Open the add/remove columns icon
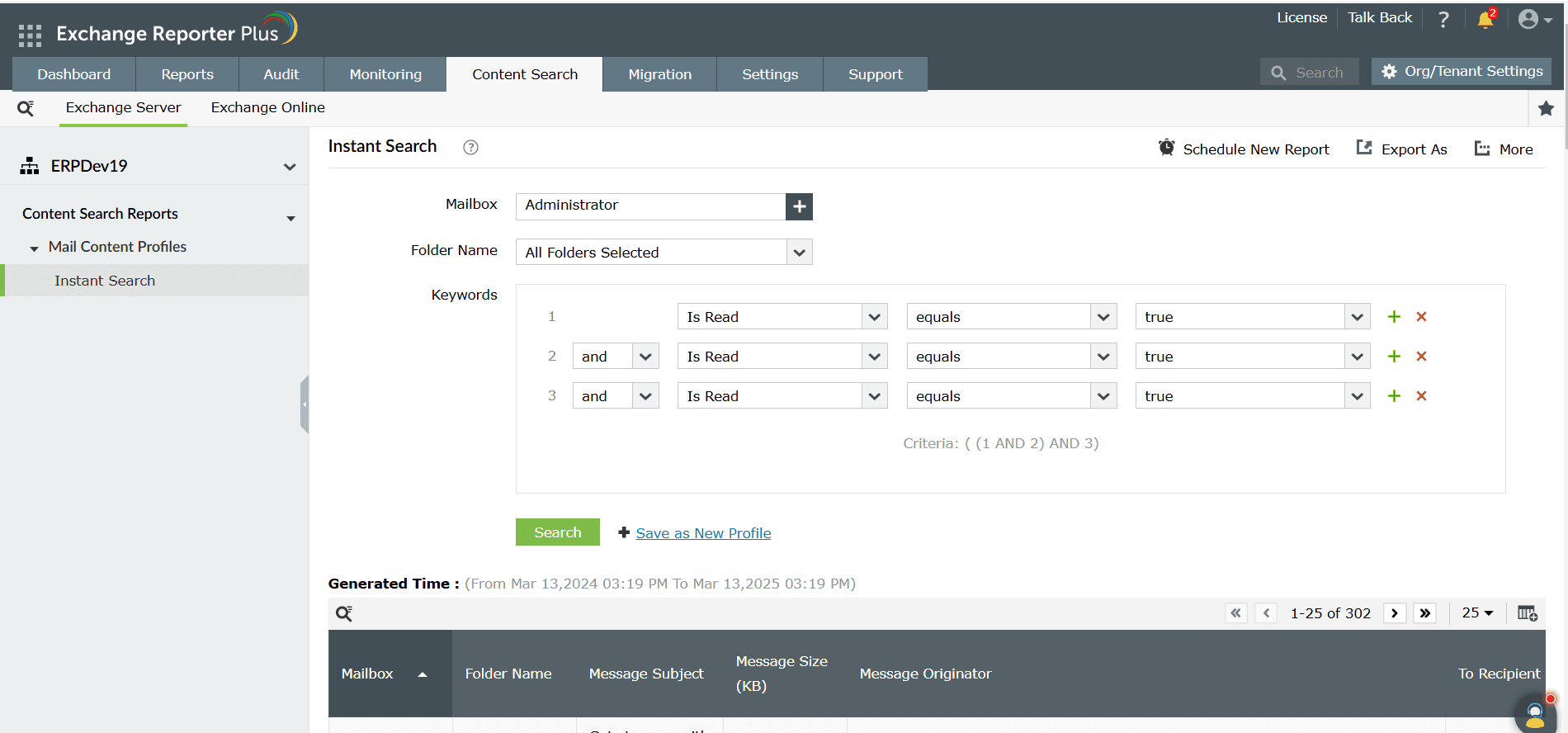 pos(1528,613)
